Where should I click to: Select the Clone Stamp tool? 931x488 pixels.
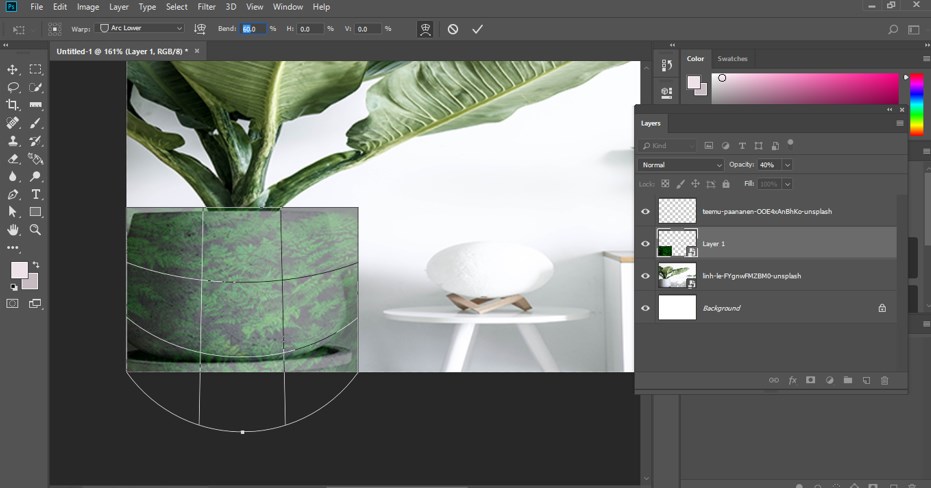13,141
